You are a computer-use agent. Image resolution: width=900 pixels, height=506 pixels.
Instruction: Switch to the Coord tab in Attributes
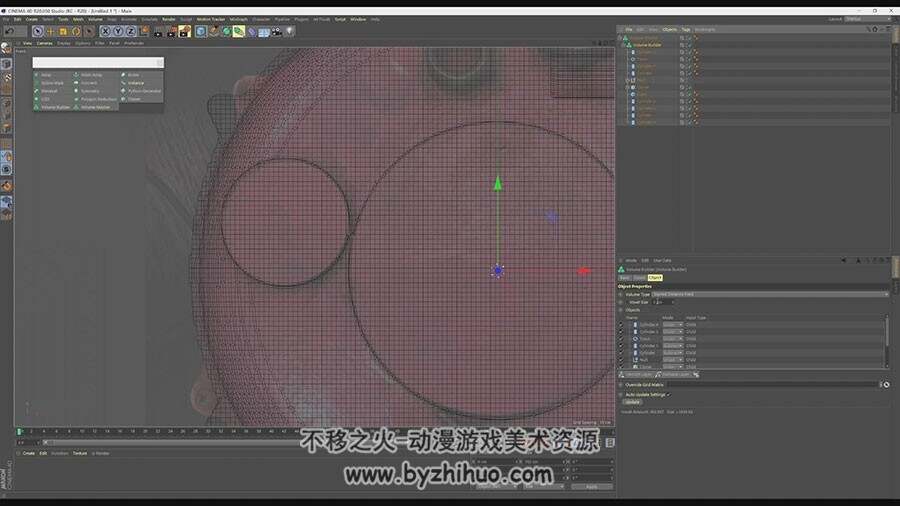point(639,278)
